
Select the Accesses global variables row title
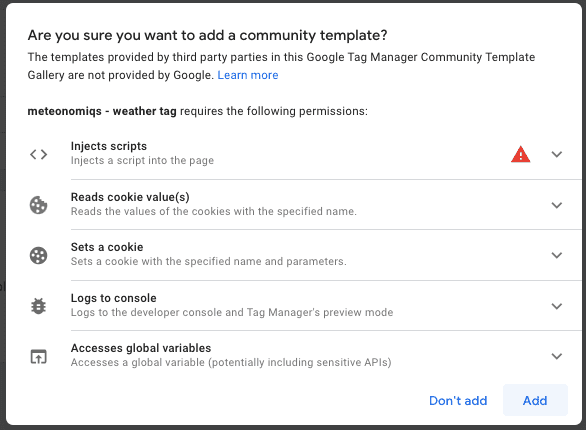point(141,348)
